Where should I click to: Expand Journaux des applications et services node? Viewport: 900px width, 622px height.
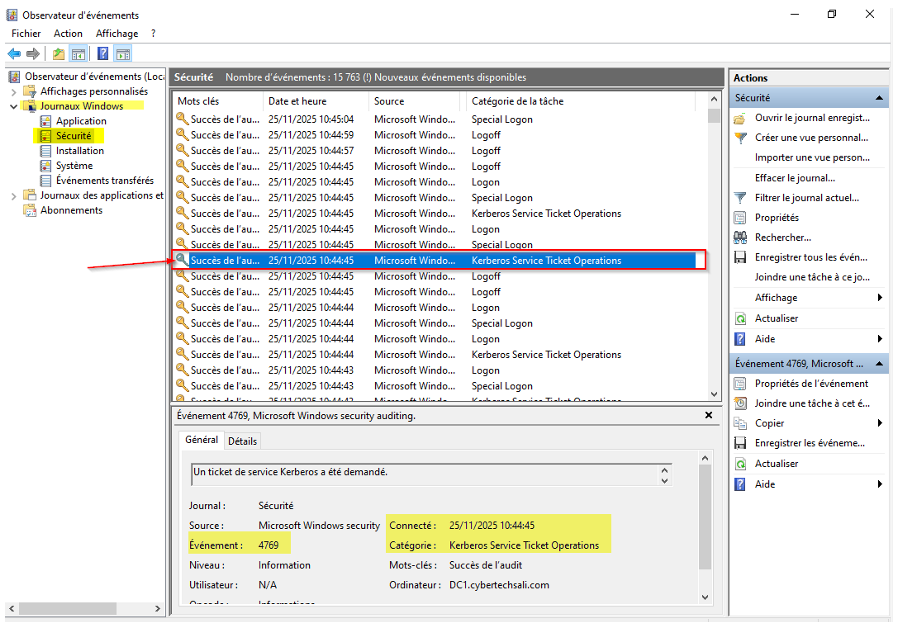click(x=14, y=196)
